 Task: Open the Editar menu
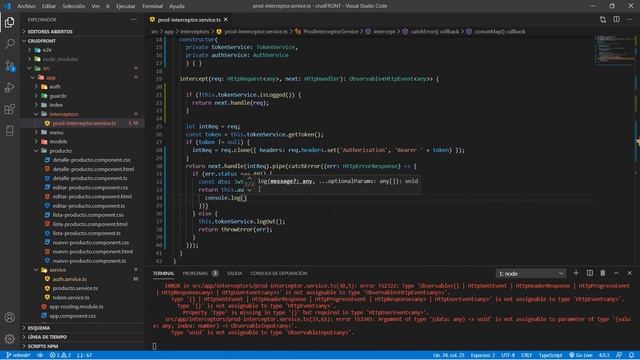(49, 6)
